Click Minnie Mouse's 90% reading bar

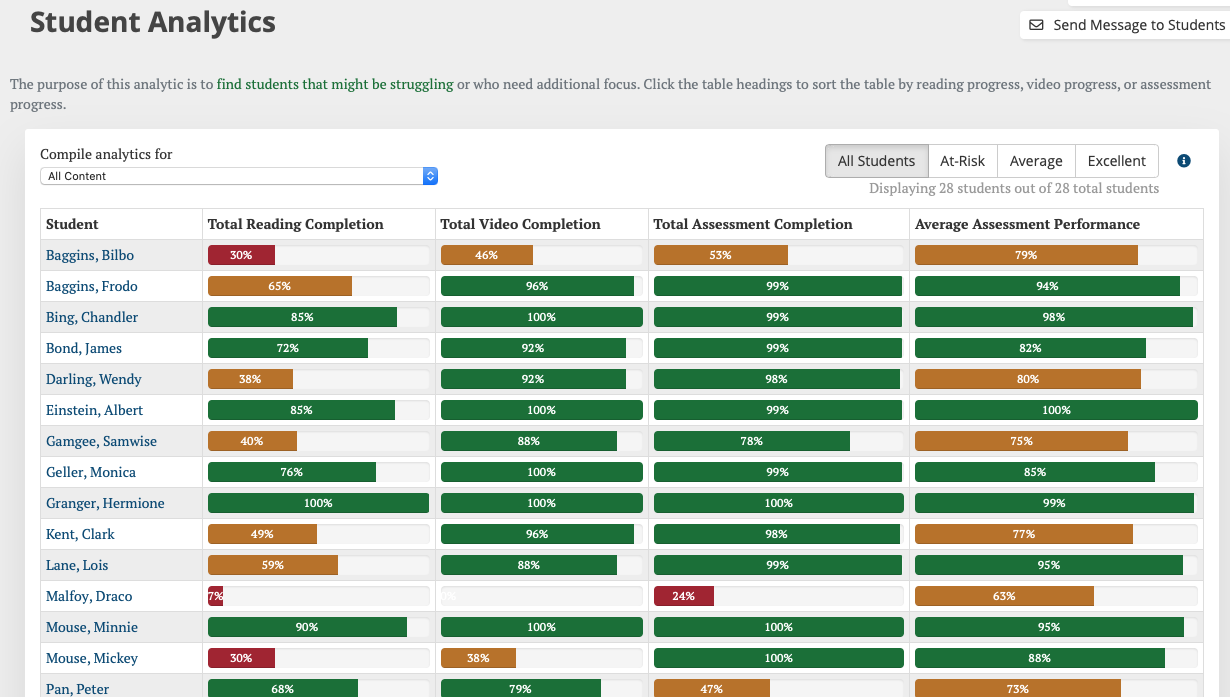(x=307, y=627)
